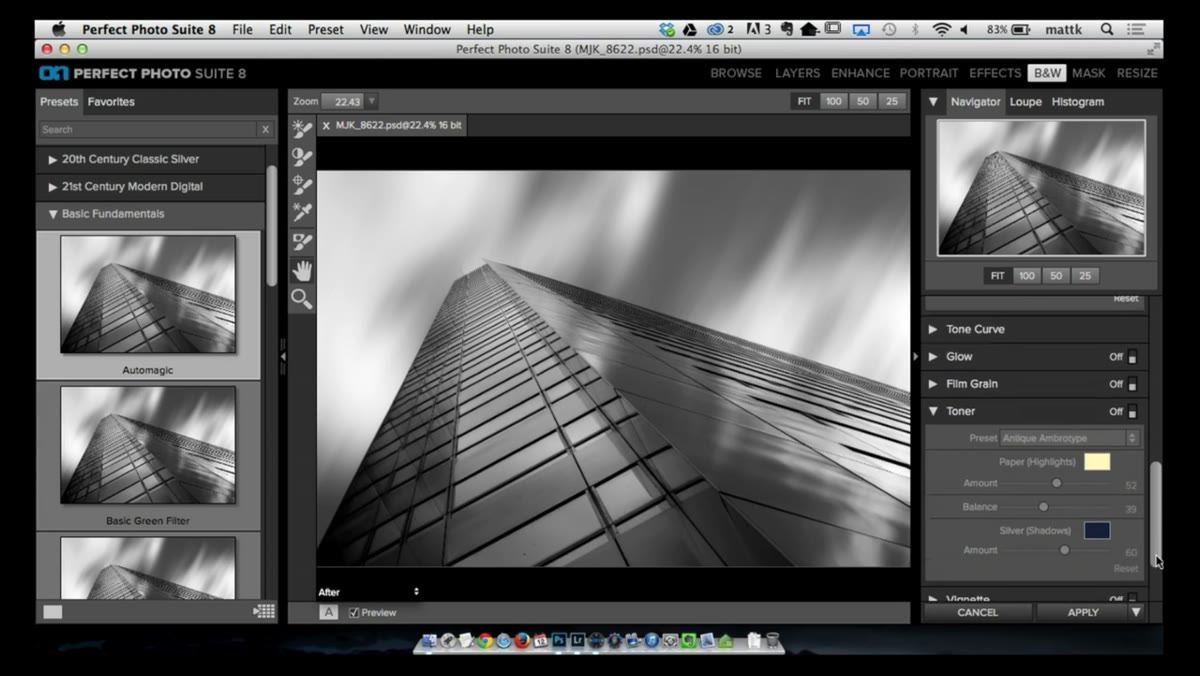The image size is (1200, 676).
Task: Open Evernote from the Dock
Action: pyautogui.click(x=689, y=640)
